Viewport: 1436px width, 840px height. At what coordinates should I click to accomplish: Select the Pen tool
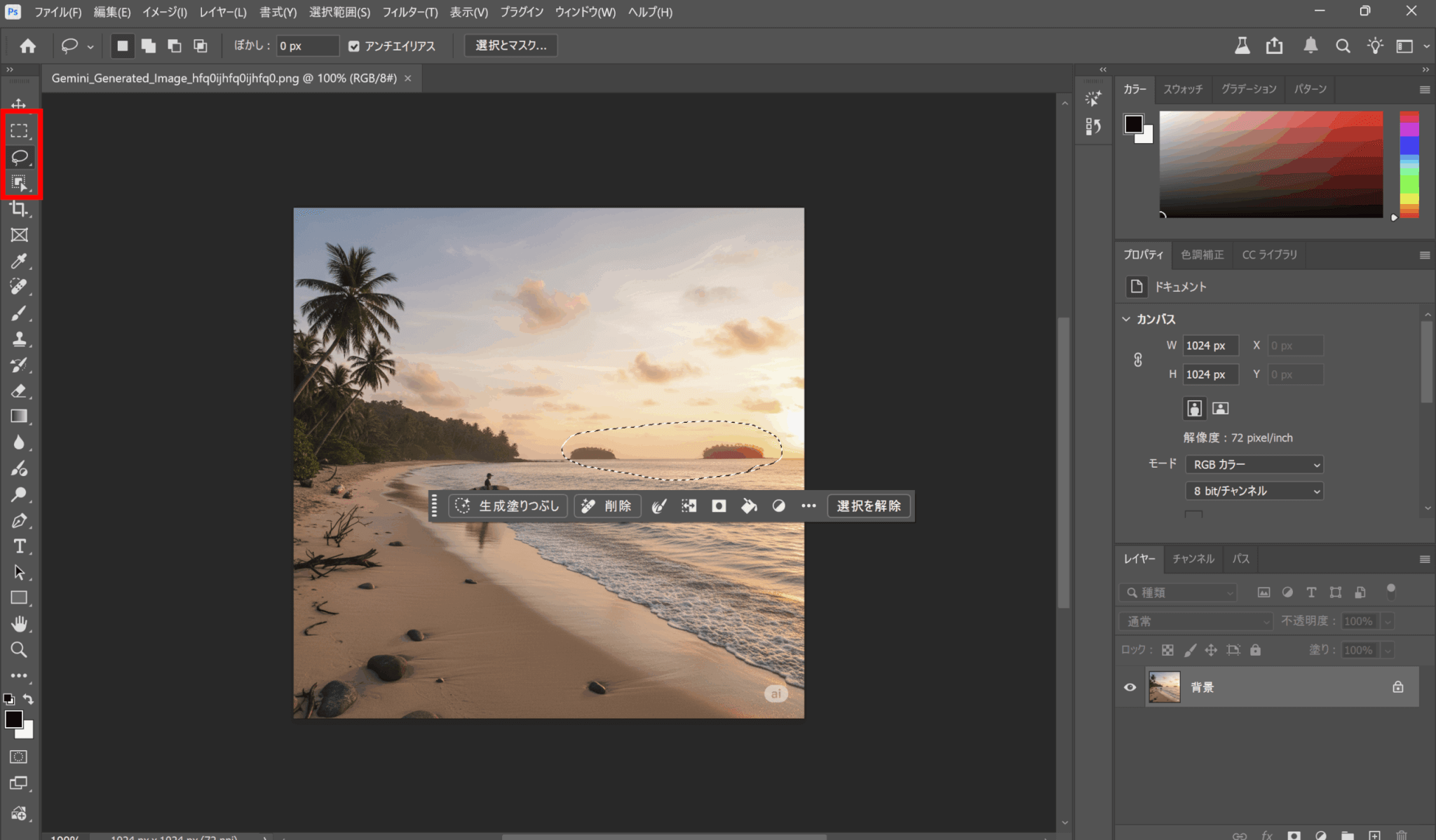pyautogui.click(x=19, y=520)
